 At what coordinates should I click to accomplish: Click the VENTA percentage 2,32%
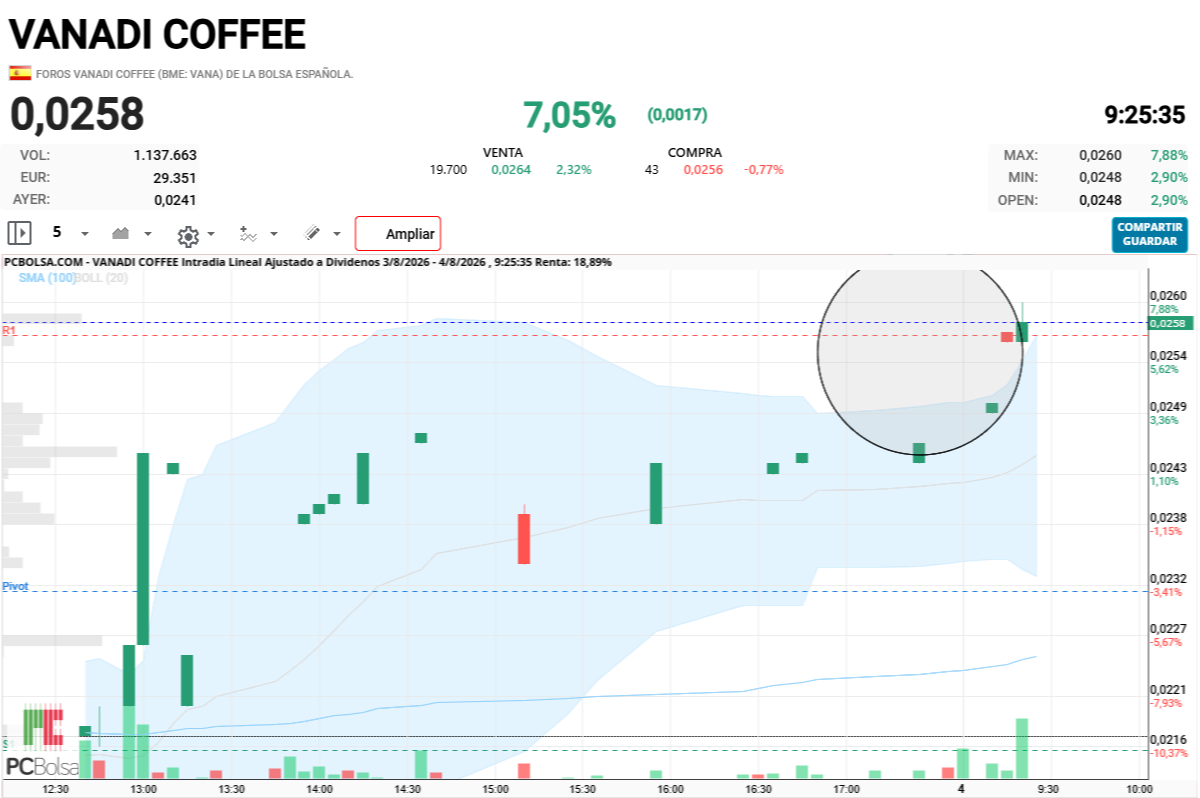tap(574, 170)
